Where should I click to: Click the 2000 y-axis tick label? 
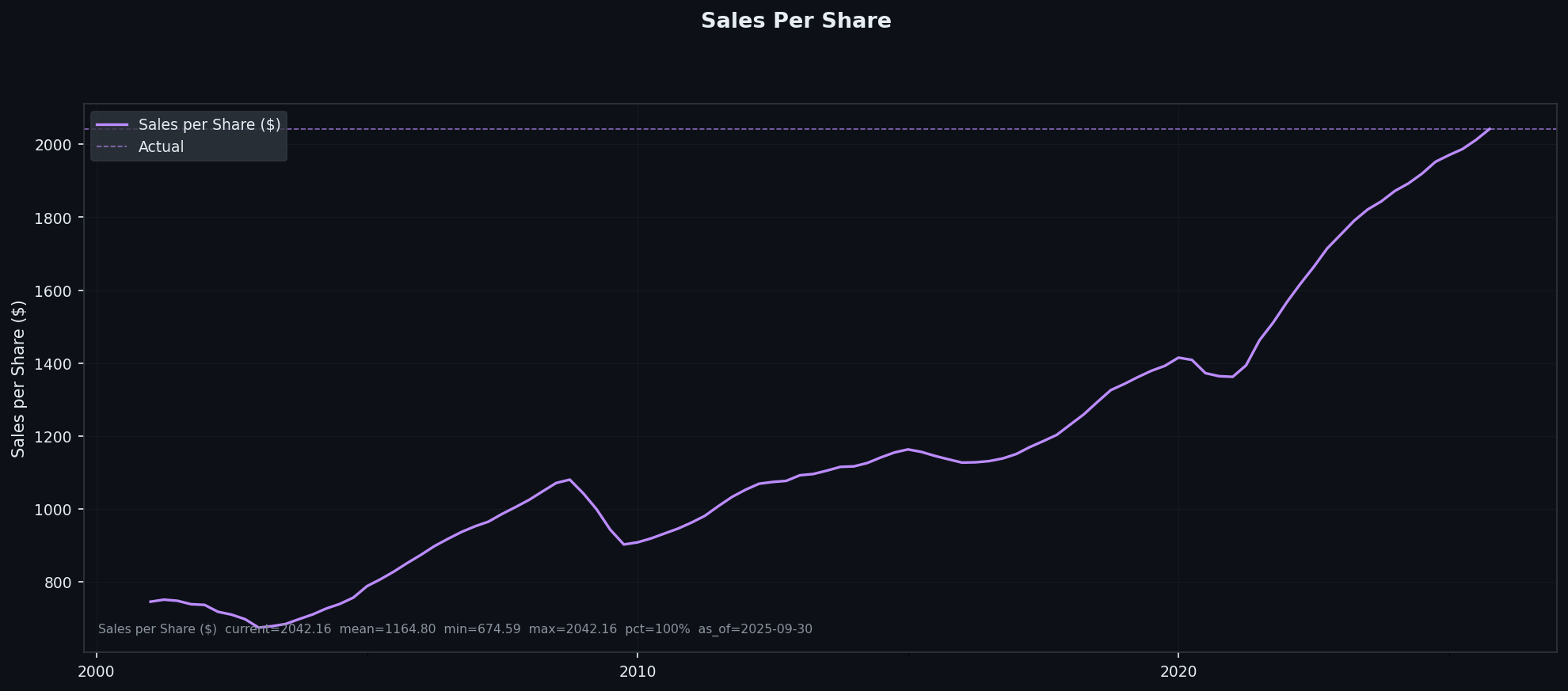pyautogui.click(x=53, y=145)
